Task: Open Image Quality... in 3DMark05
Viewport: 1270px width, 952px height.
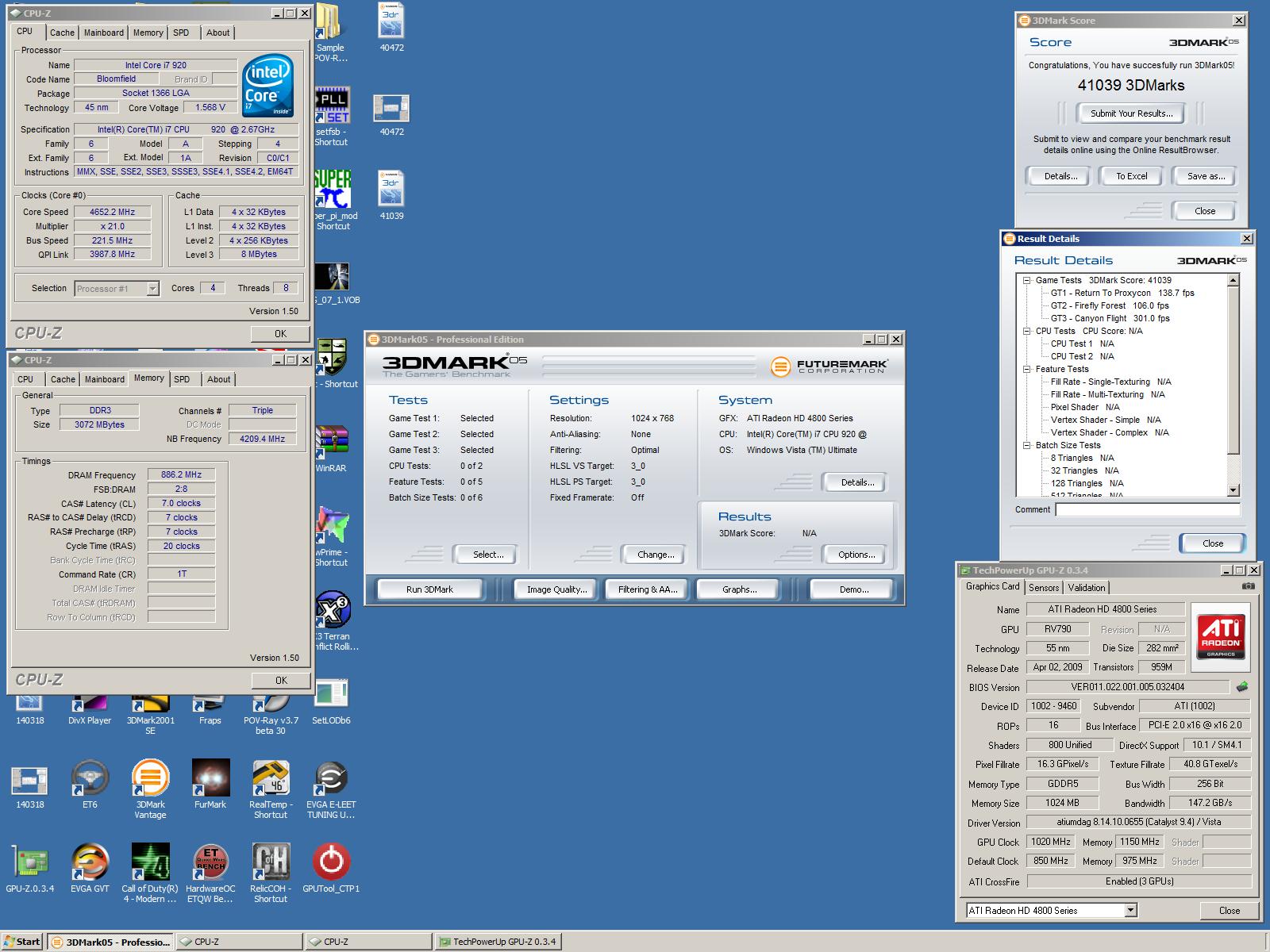Action: click(557, 589)
